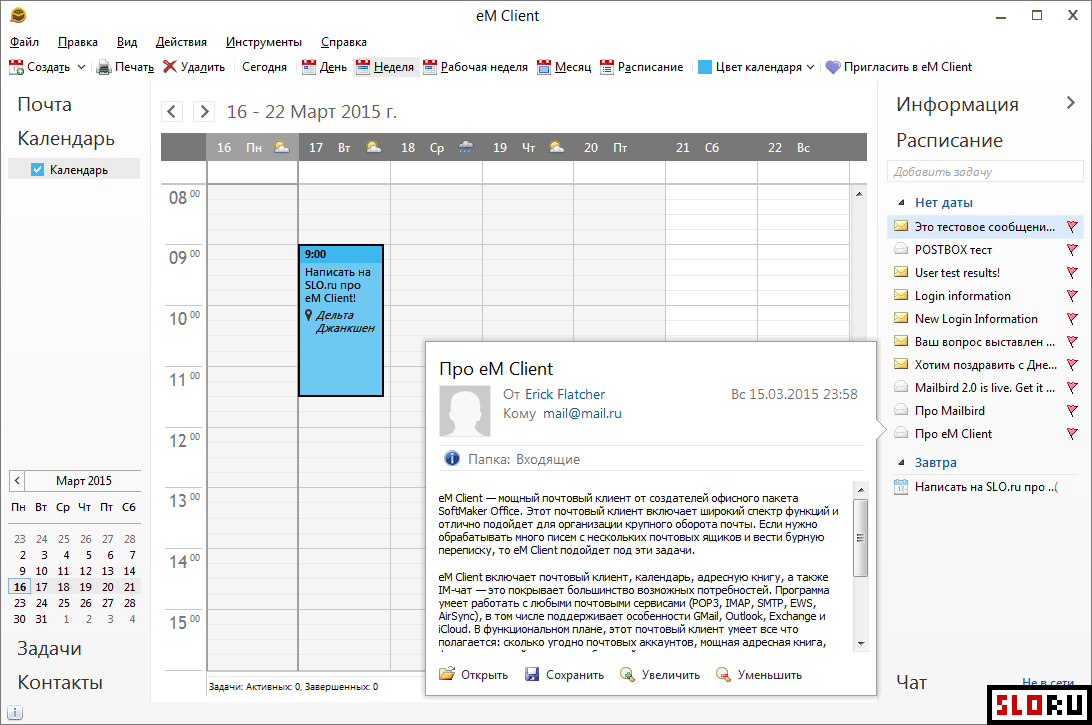Click Сохранить in message popup
This screenshot has height=725, width=1092.
(564, 675)
